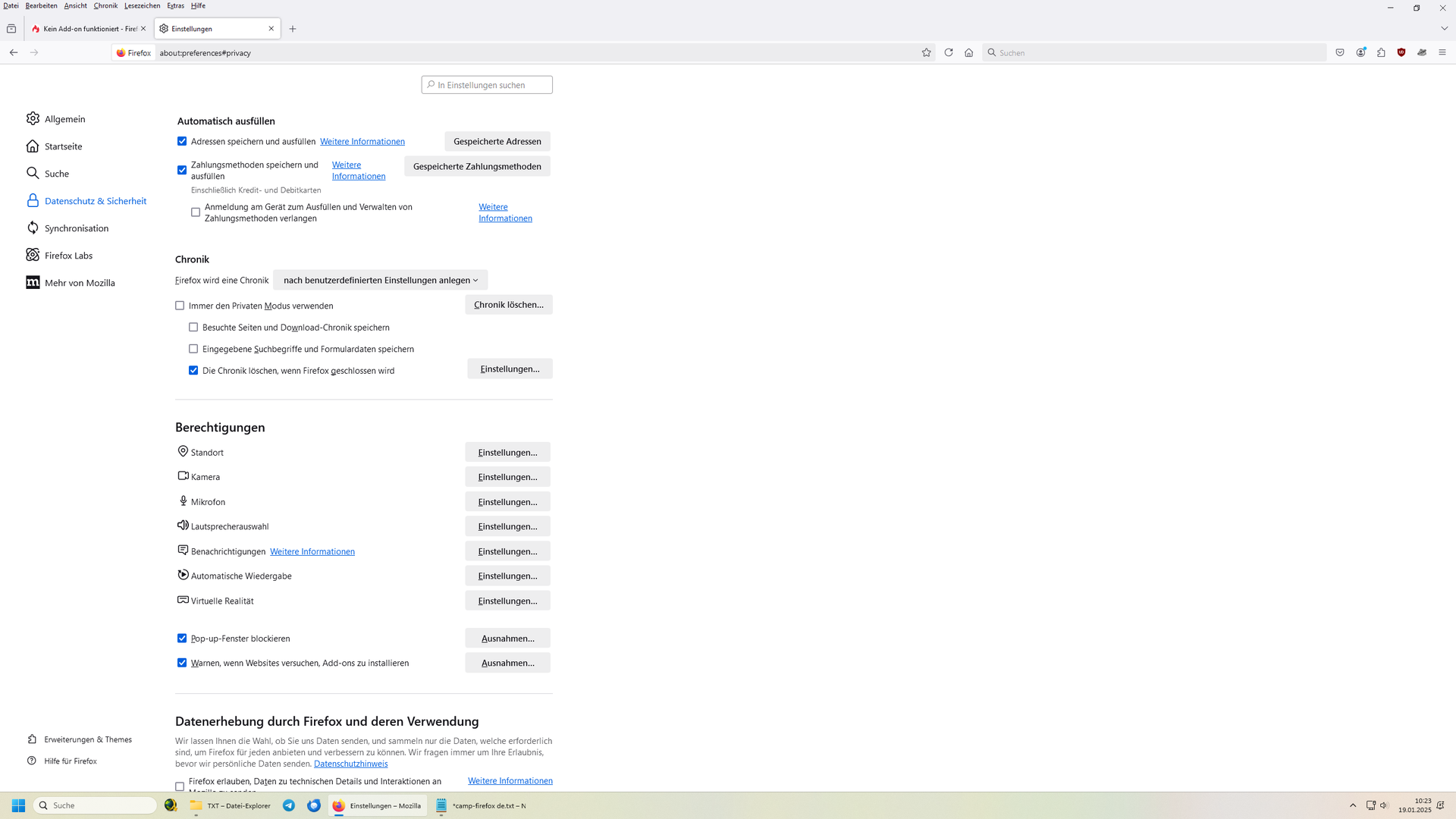Click the uBlock Origin shield icon

(x=1401, y=52)
